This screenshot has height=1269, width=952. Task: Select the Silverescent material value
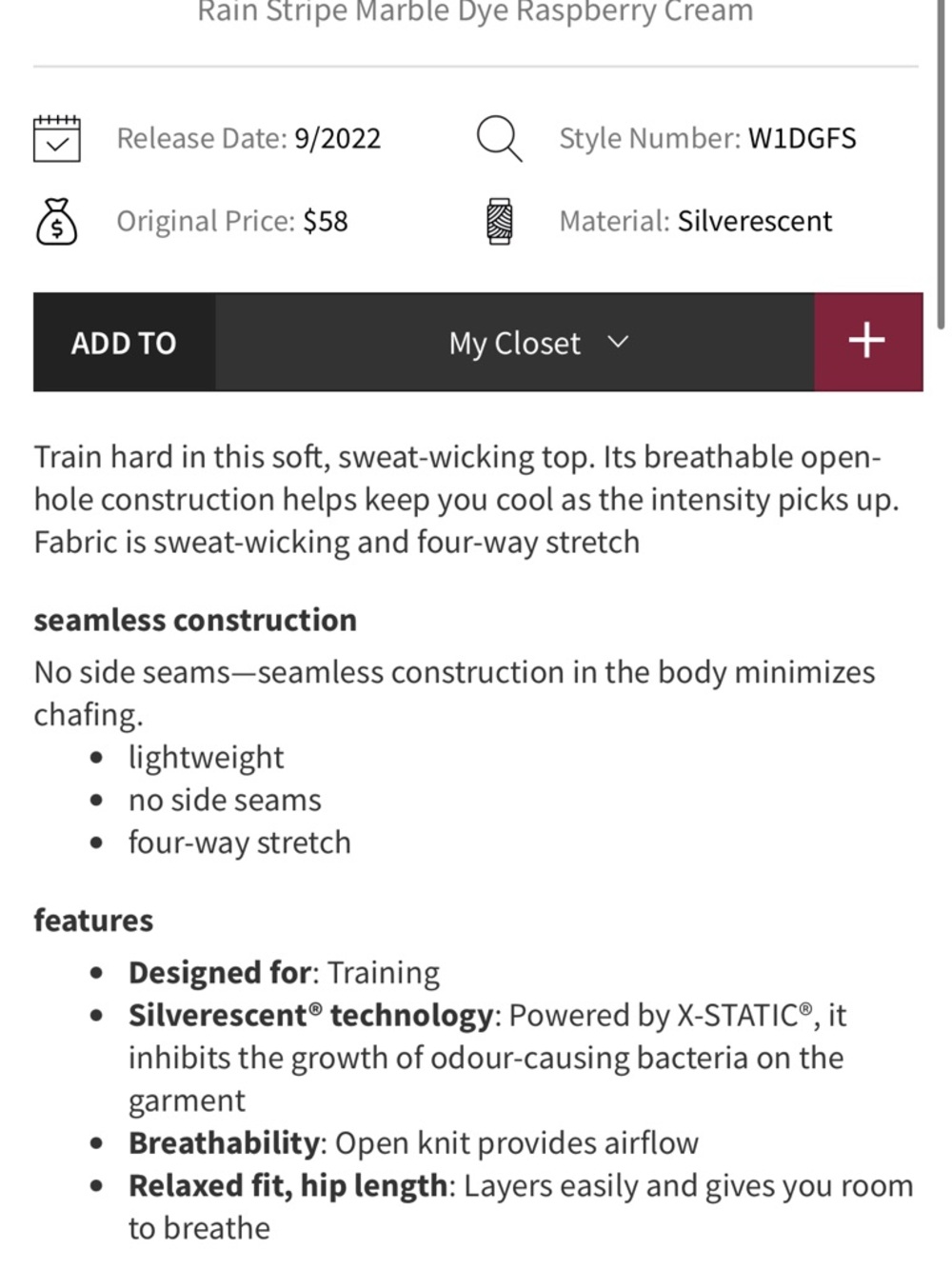tap(755, 221)
